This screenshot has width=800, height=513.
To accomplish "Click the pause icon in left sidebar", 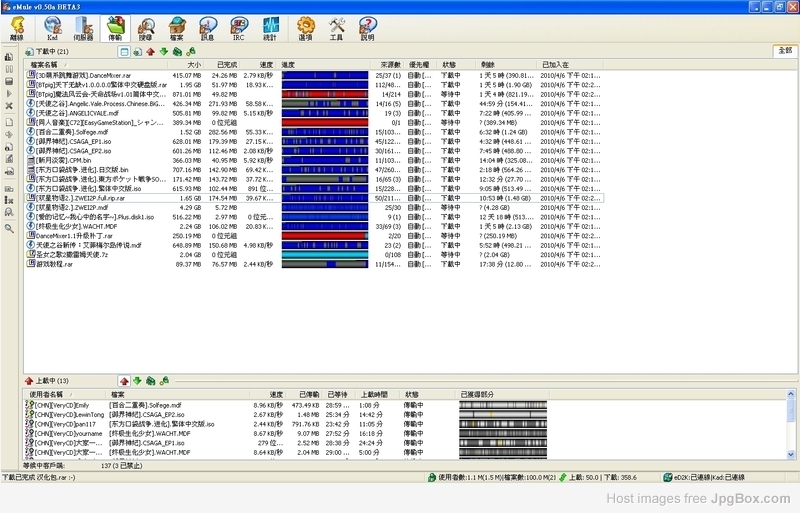I will coord(9,69).
